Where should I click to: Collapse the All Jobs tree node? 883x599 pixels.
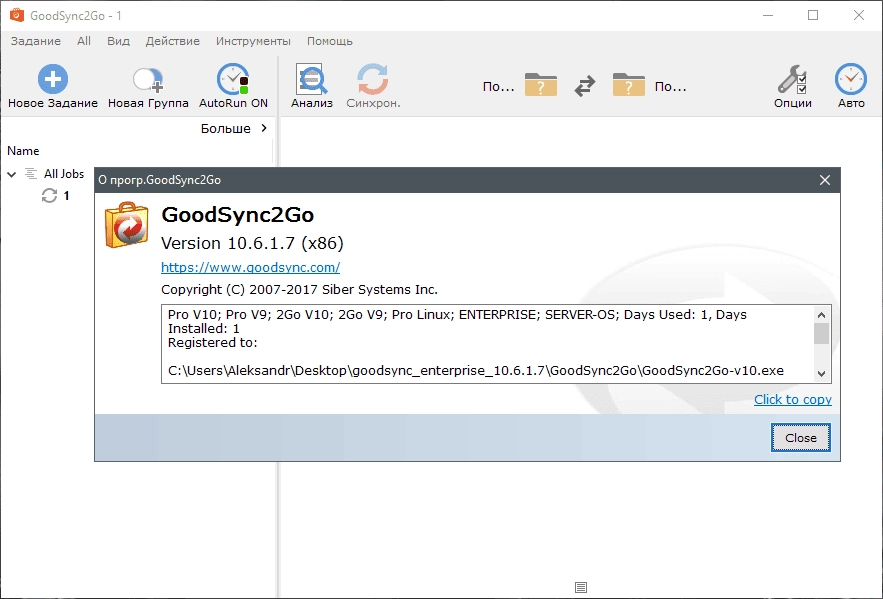click(x=11, y=174)
